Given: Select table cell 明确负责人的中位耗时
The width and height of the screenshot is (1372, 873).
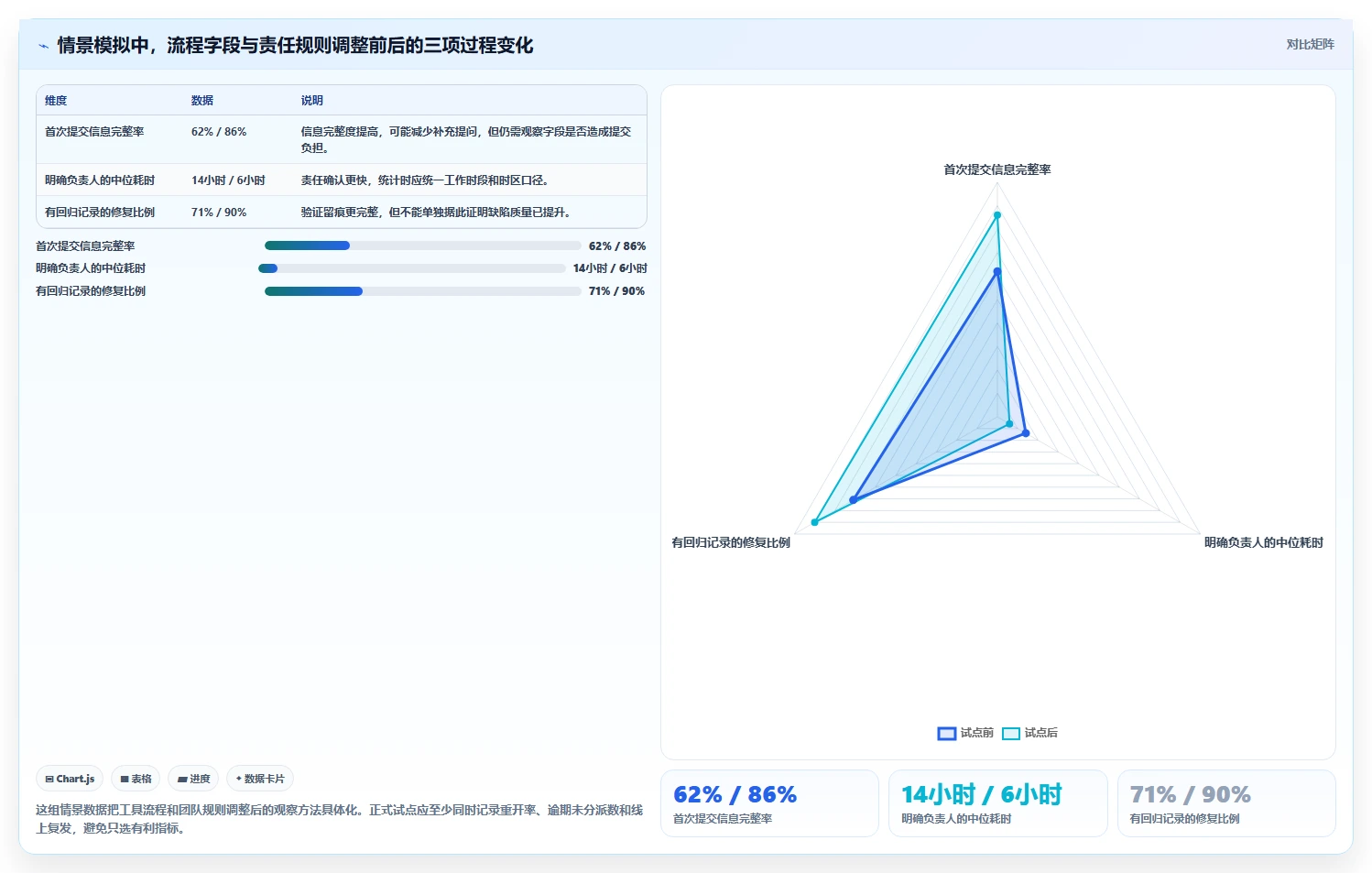Looking at the screenshot, I should click(100, 180).
